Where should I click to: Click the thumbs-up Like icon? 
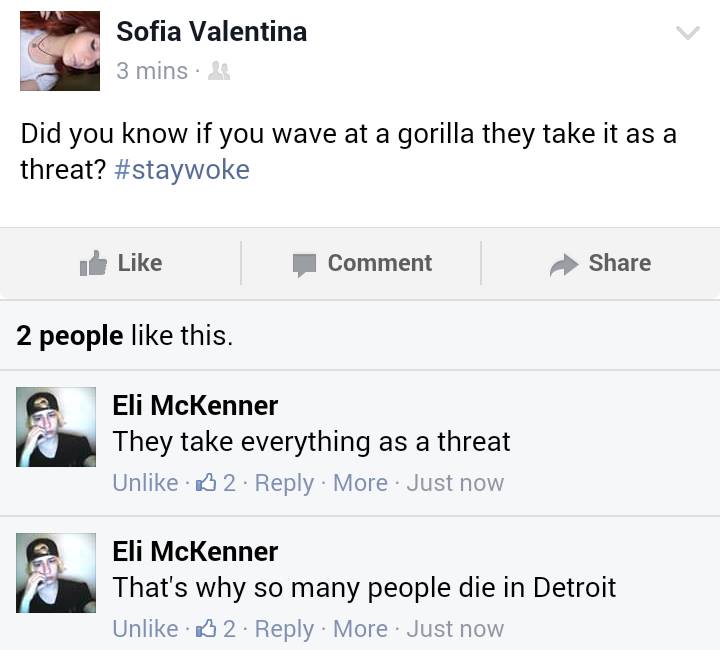pyautogui.click(x=93, y=263)
